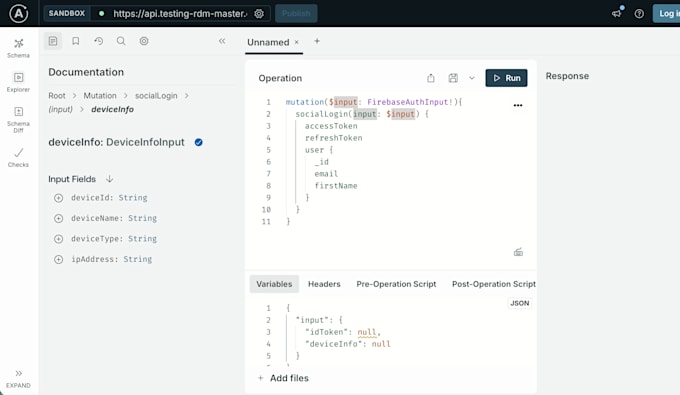This screenshot has width=680, height=395.
Task: Expand the left sidebar
Action: (18, 379)
